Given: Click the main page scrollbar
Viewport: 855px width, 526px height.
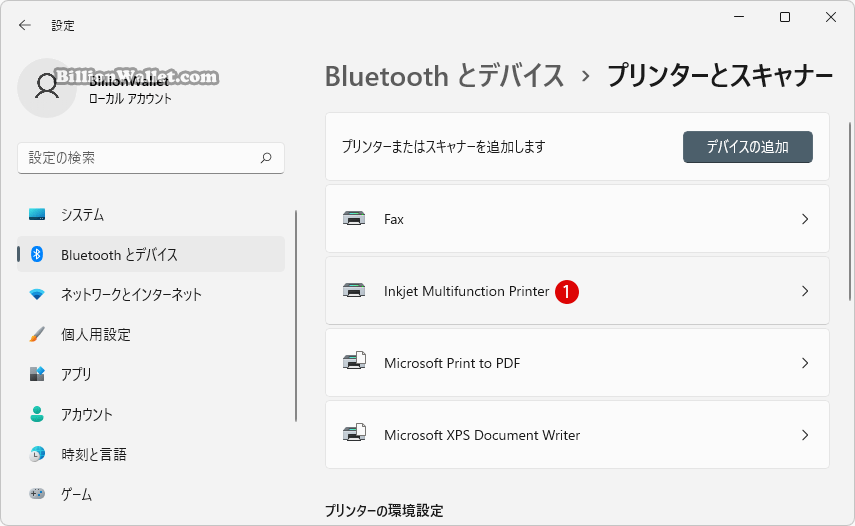Looking at the screenshot, I should tap(850, 211).
